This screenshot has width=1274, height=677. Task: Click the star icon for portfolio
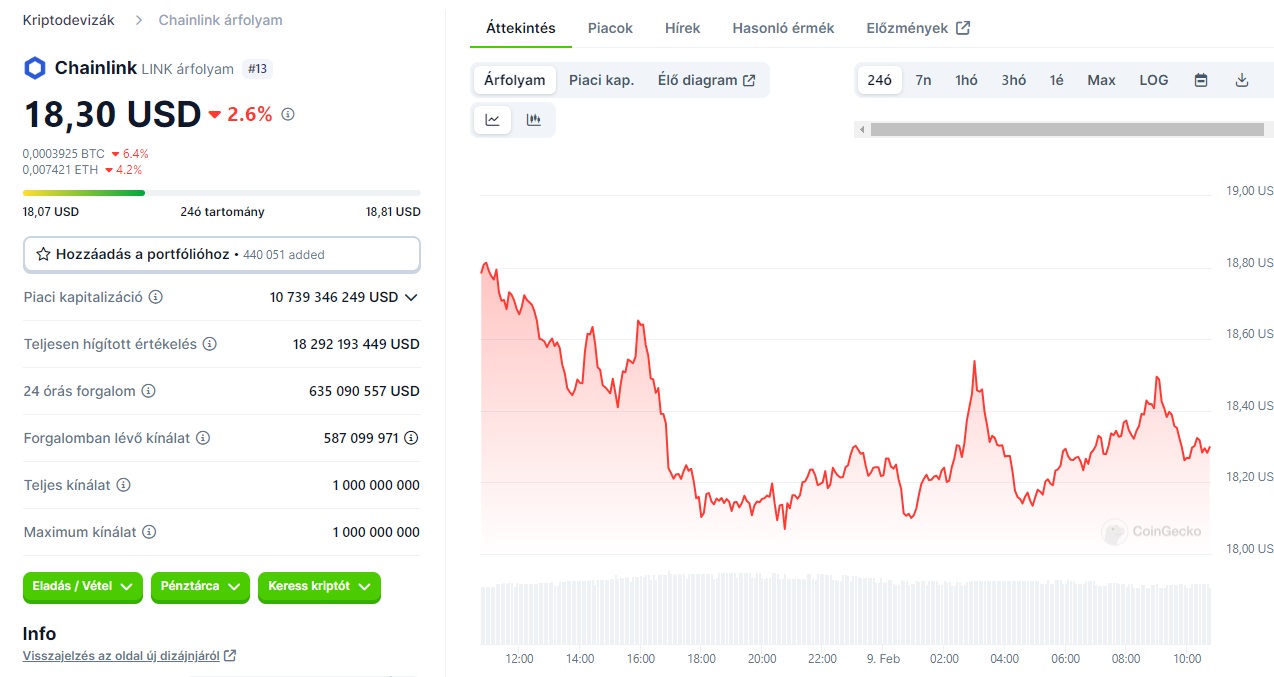[43, 254]
